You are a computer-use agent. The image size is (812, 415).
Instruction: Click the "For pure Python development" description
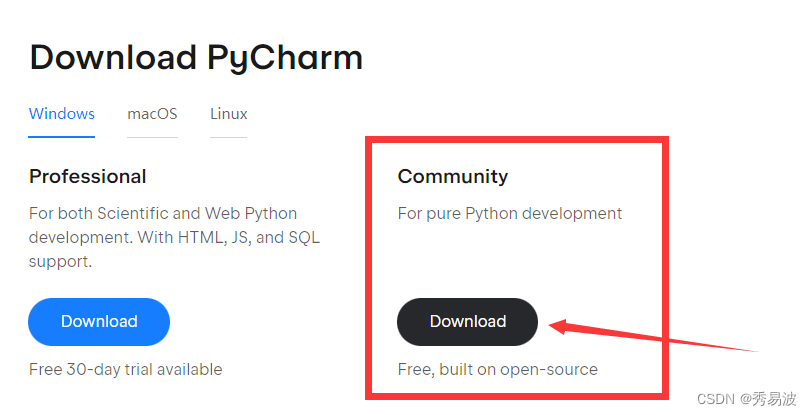(x=509, y=213)
